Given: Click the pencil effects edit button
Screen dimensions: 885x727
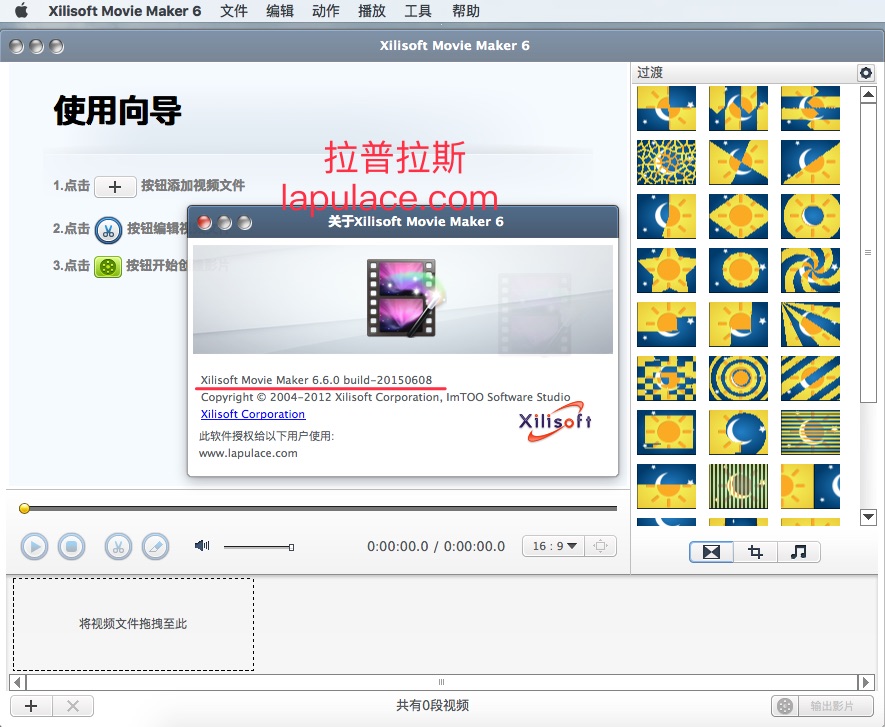Looking at the screenshot, I should pyautogui.click(x=155, y=546).
